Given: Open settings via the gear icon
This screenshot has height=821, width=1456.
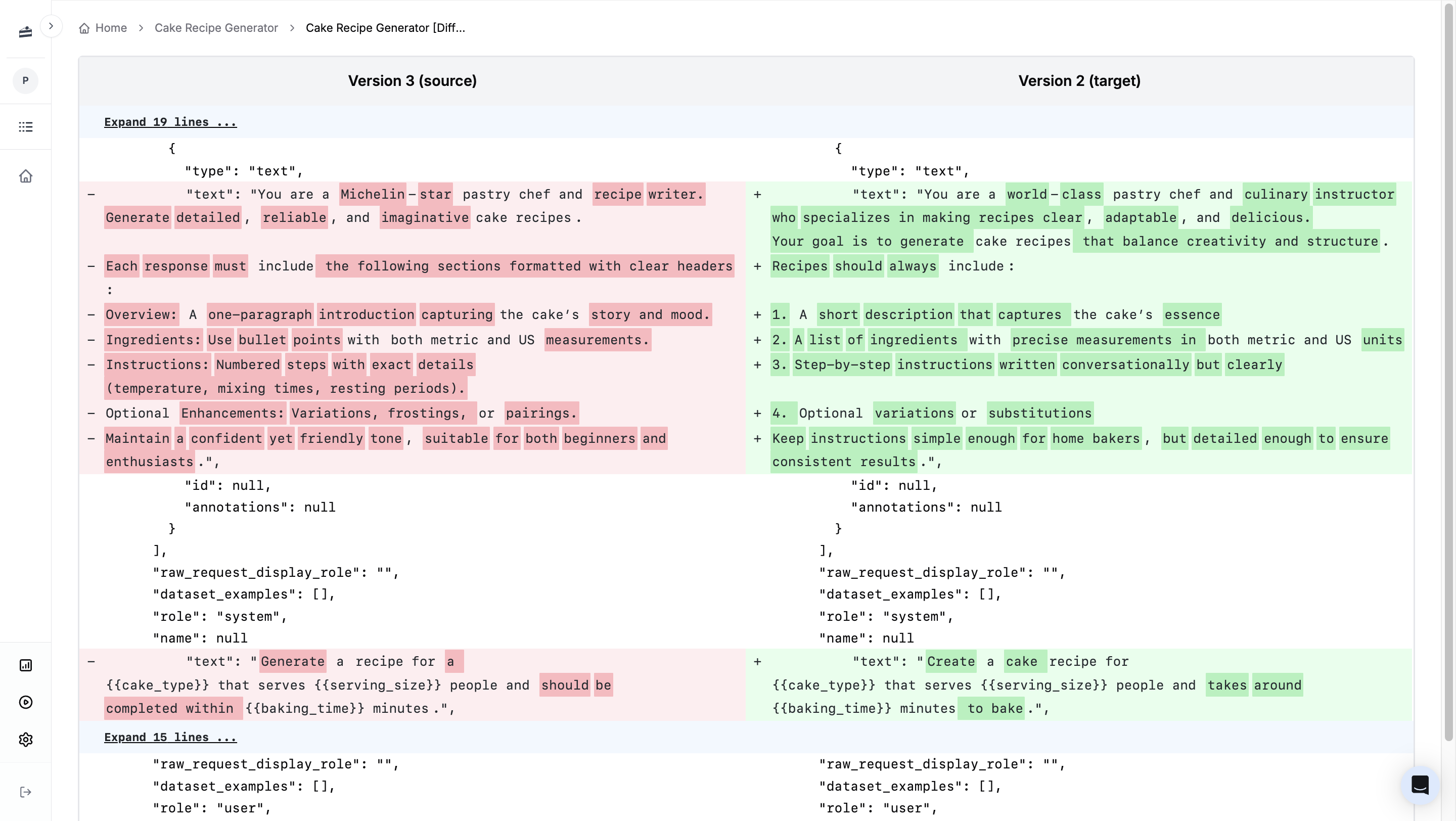Looking at the screenshot, I should coord(25,740).
